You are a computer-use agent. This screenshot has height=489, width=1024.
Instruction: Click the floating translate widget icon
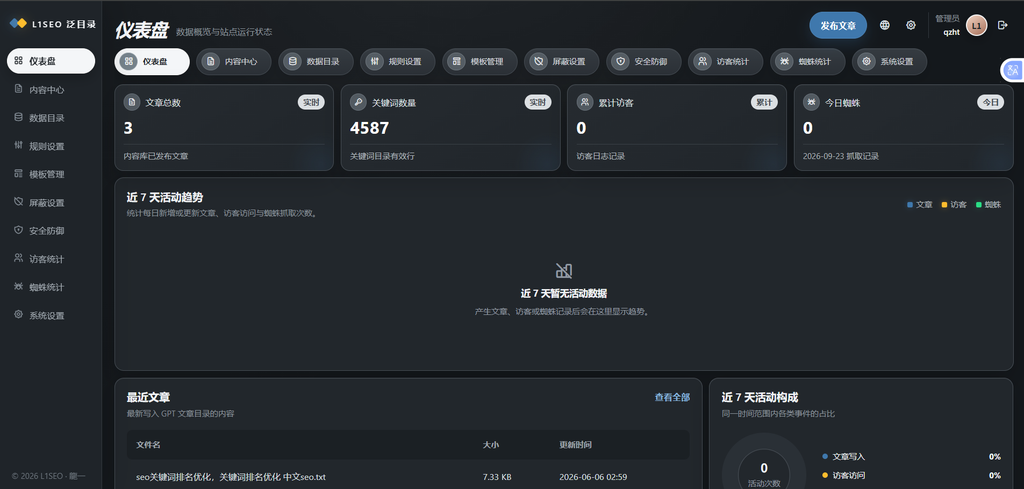tap(1013, 70)
